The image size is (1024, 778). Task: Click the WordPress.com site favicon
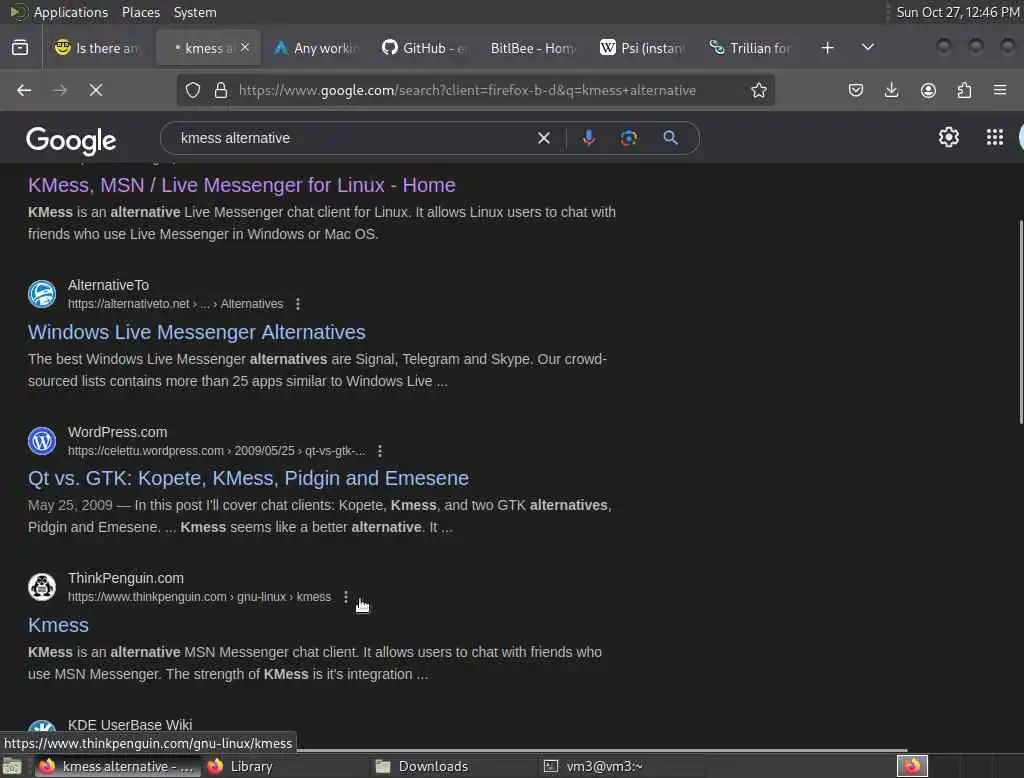click(42, 441)
